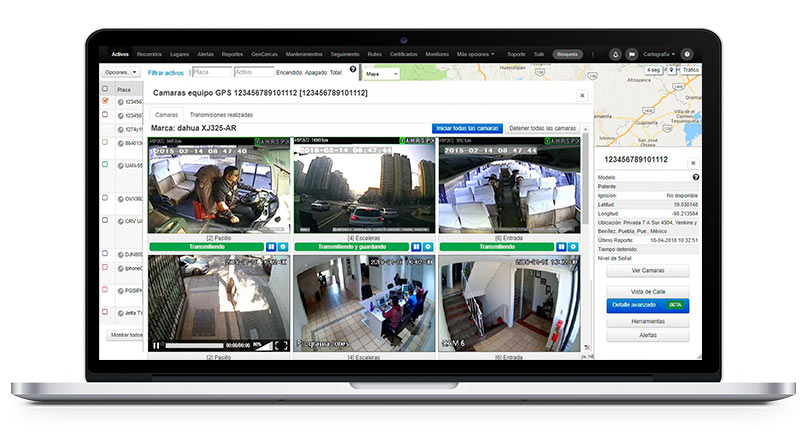Expand the Más opciones menu
Viewport: 801px width, 445px height.
pos(475,54)
